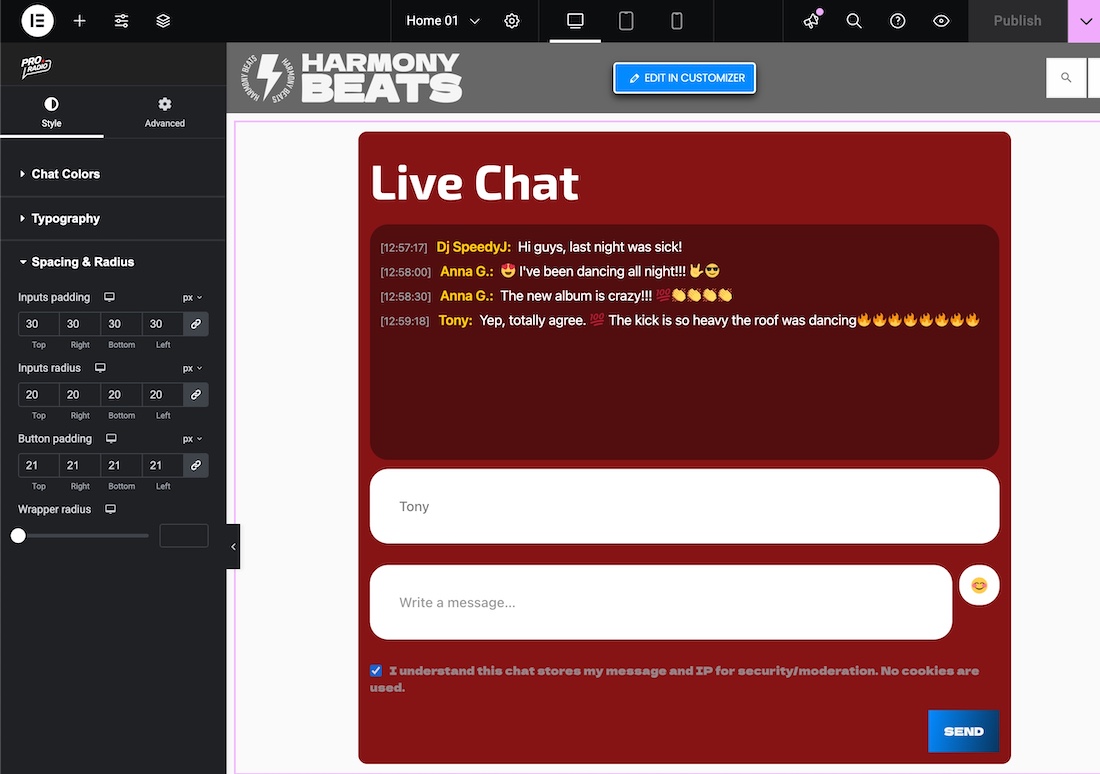Viewport: 1100px width, 774px height.
Task: Toggle linked values for Button padding
Action: click(196, 465)
